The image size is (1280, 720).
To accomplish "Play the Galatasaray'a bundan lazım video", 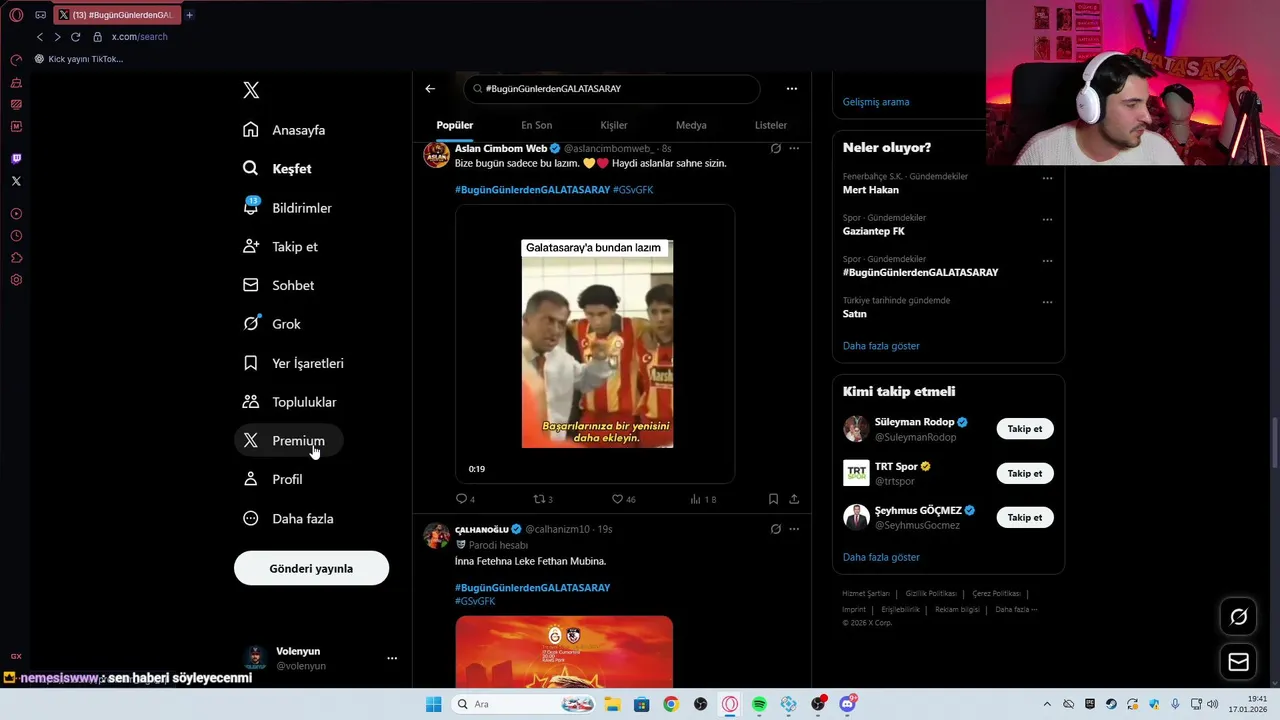I will coord(597,344).
